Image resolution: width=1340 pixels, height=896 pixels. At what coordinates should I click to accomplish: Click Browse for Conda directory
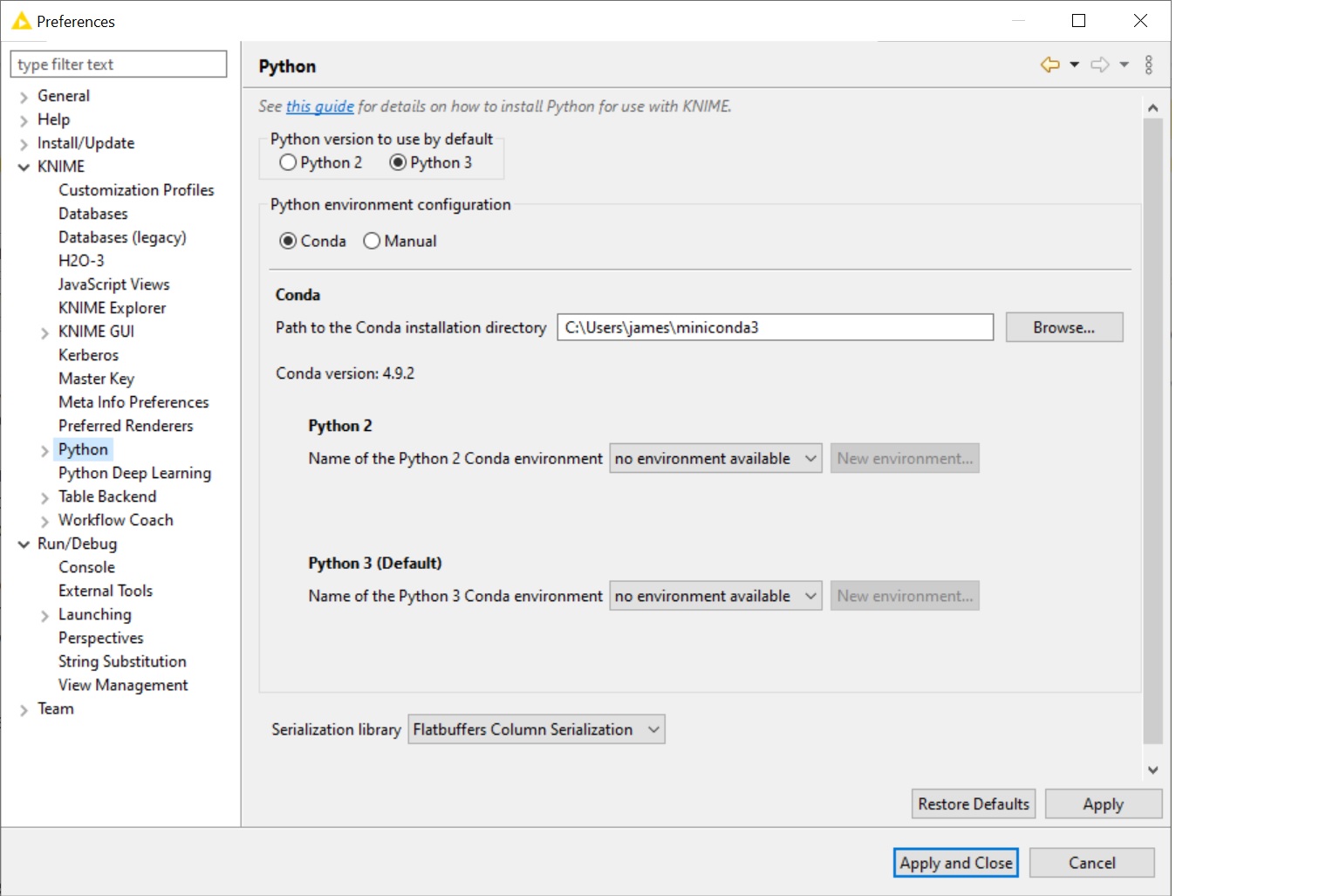click(1064, 327)
